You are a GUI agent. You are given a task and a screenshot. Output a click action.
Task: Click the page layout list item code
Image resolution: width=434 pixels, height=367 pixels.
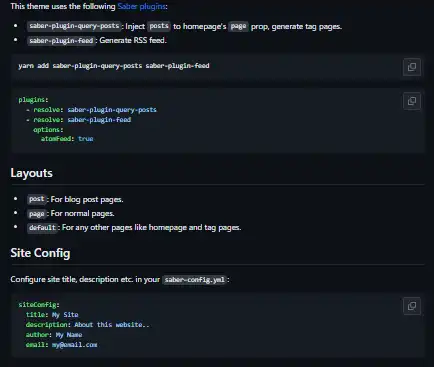(36, 214)
